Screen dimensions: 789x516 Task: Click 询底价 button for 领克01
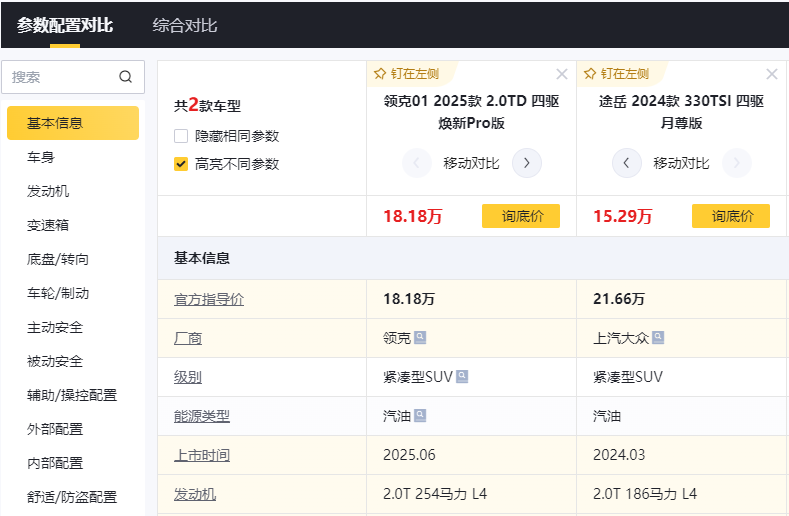pyautogui.click(x=521, y=216)
